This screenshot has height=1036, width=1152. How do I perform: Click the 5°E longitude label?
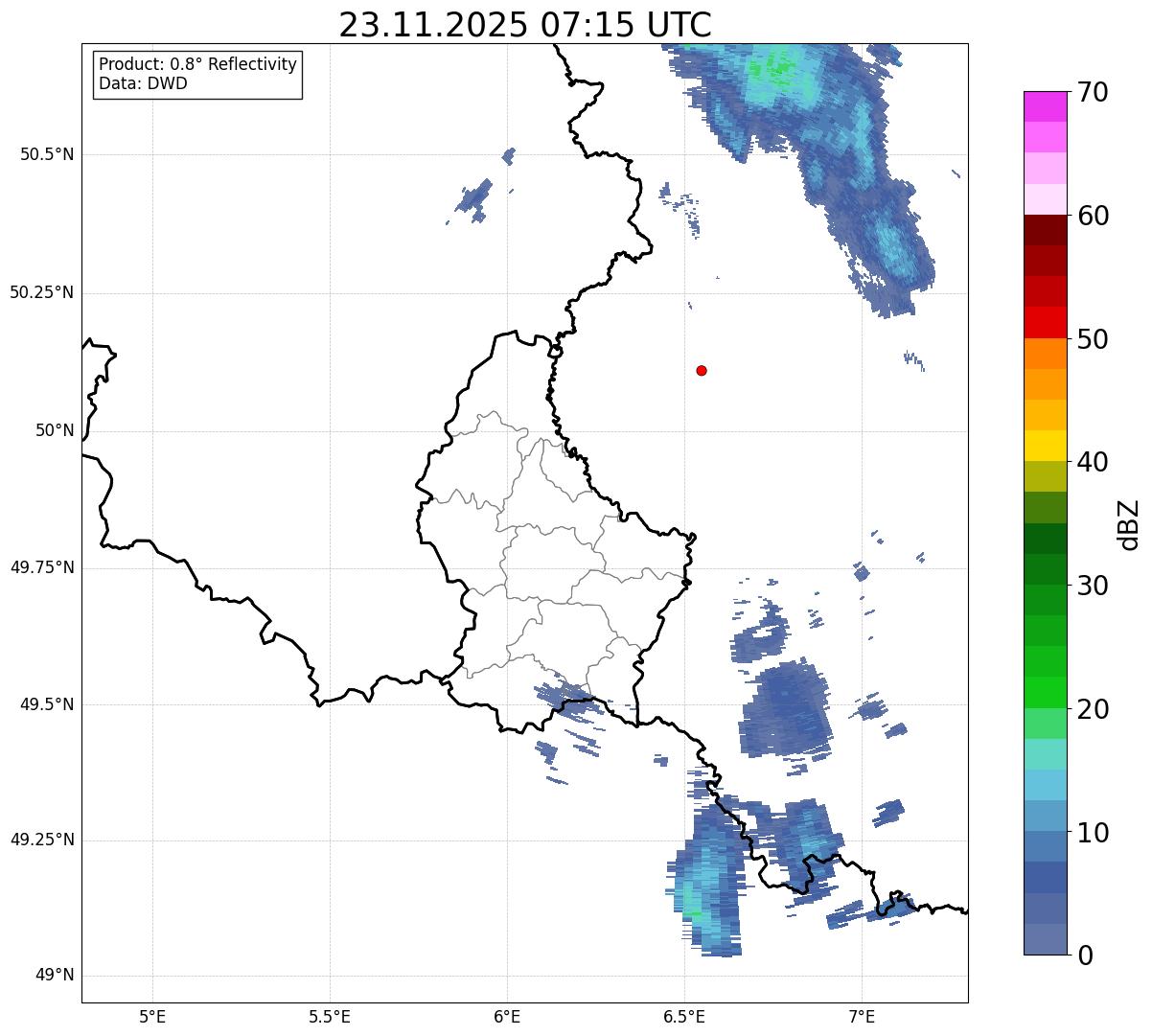(x=152, y=1016)
